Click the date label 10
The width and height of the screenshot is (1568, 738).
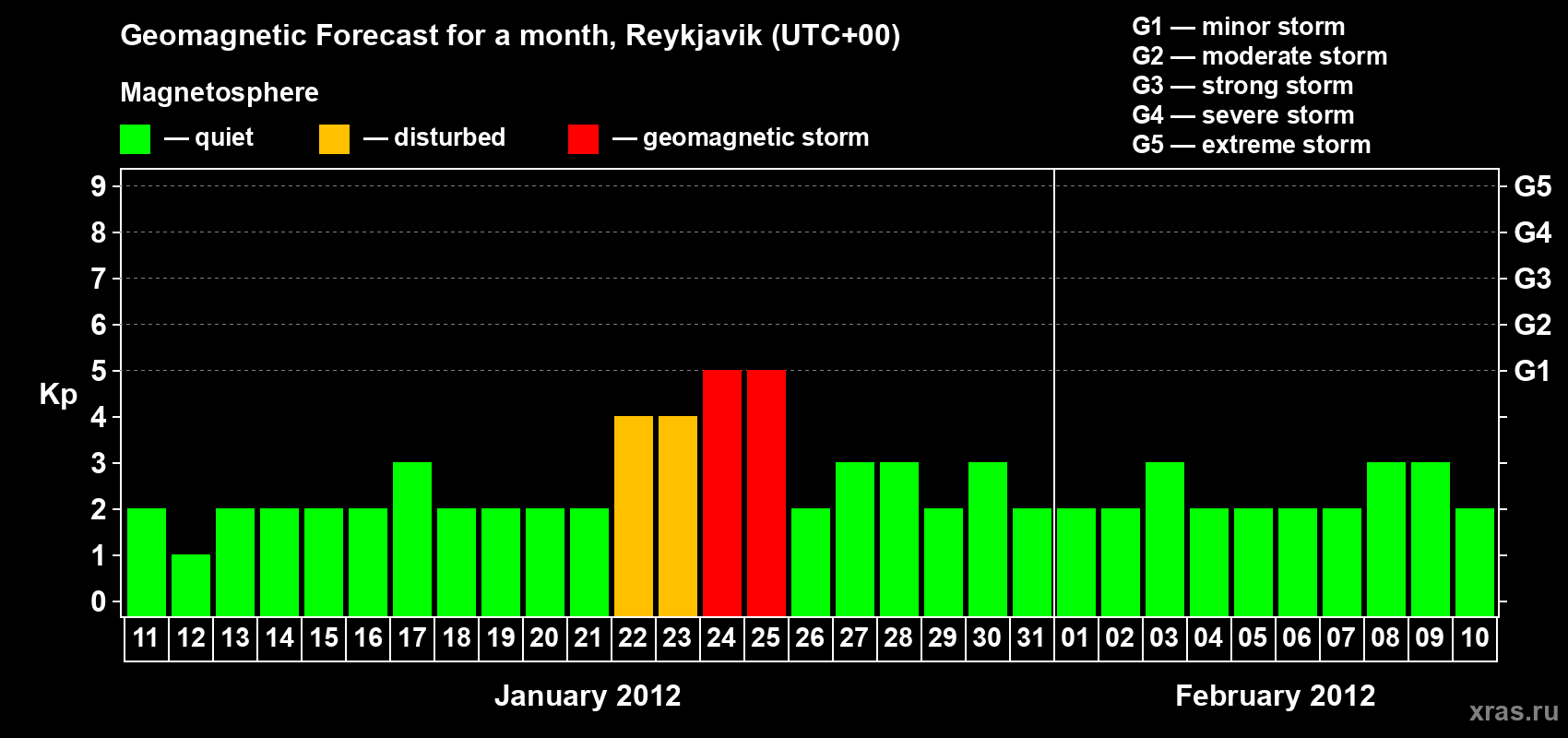click(x=1475, y=637)
